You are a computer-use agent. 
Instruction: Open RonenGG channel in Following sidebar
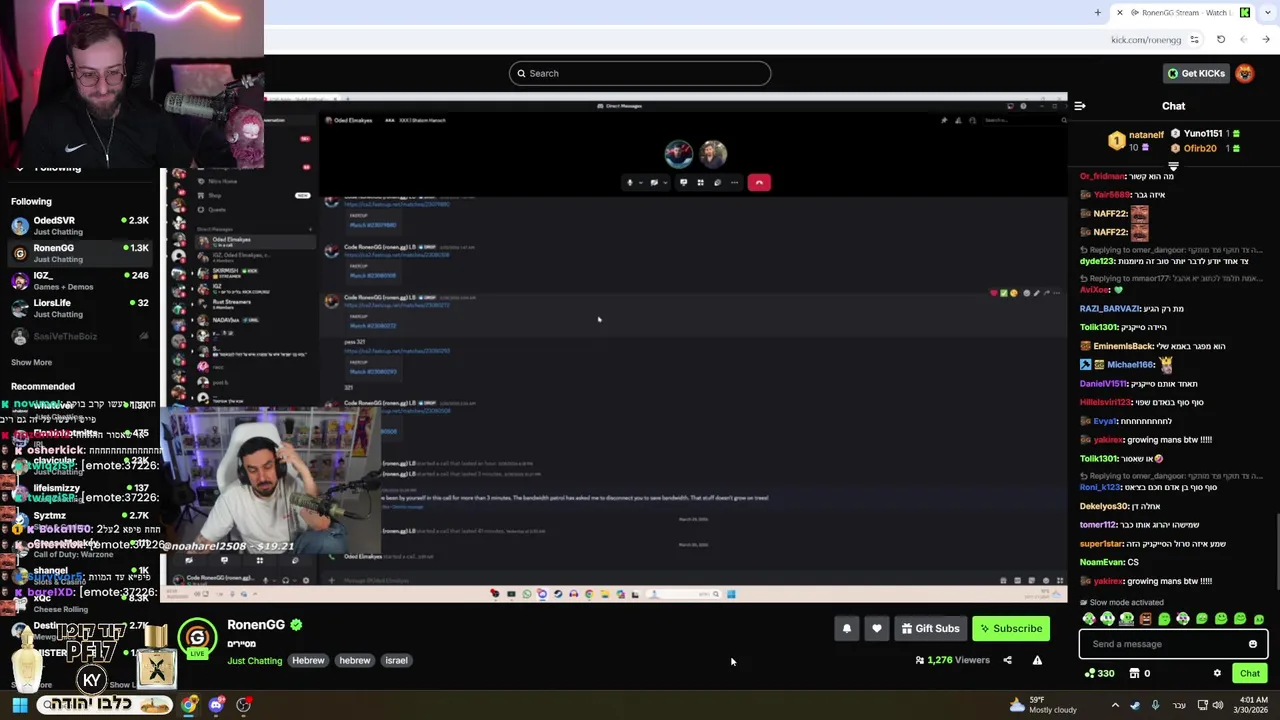(80, 254)
